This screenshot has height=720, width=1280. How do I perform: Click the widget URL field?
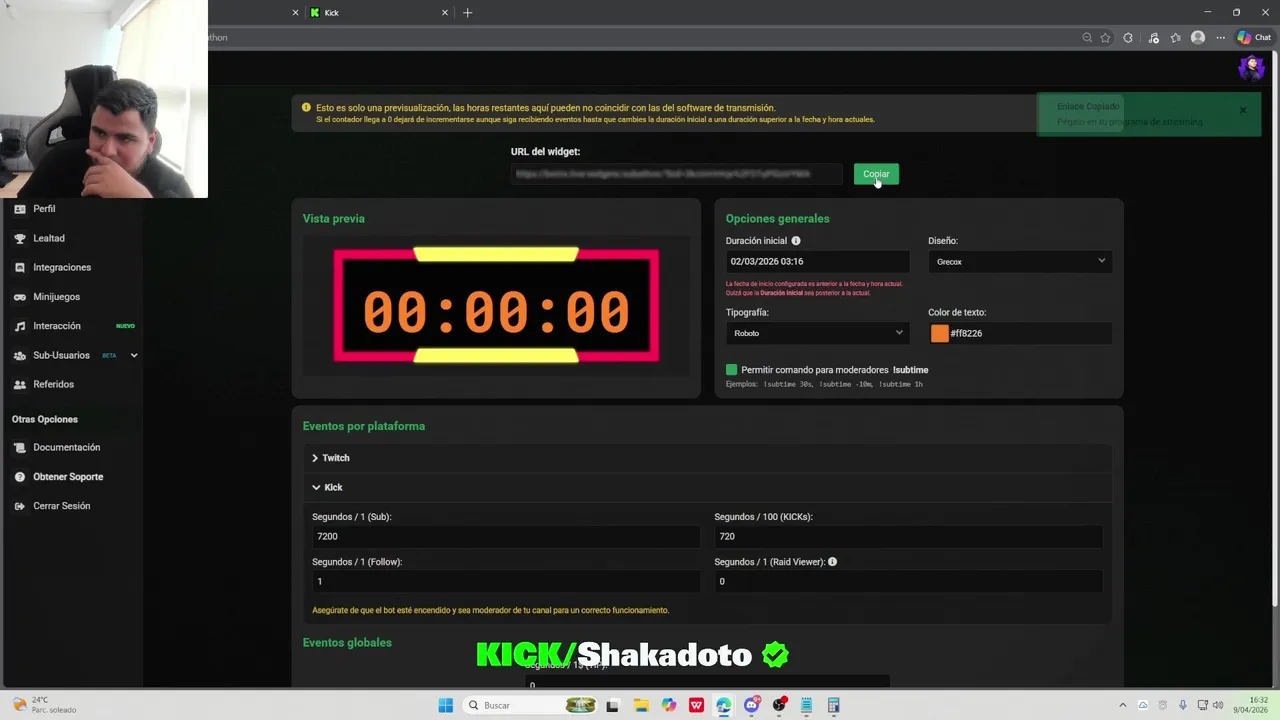676,174
